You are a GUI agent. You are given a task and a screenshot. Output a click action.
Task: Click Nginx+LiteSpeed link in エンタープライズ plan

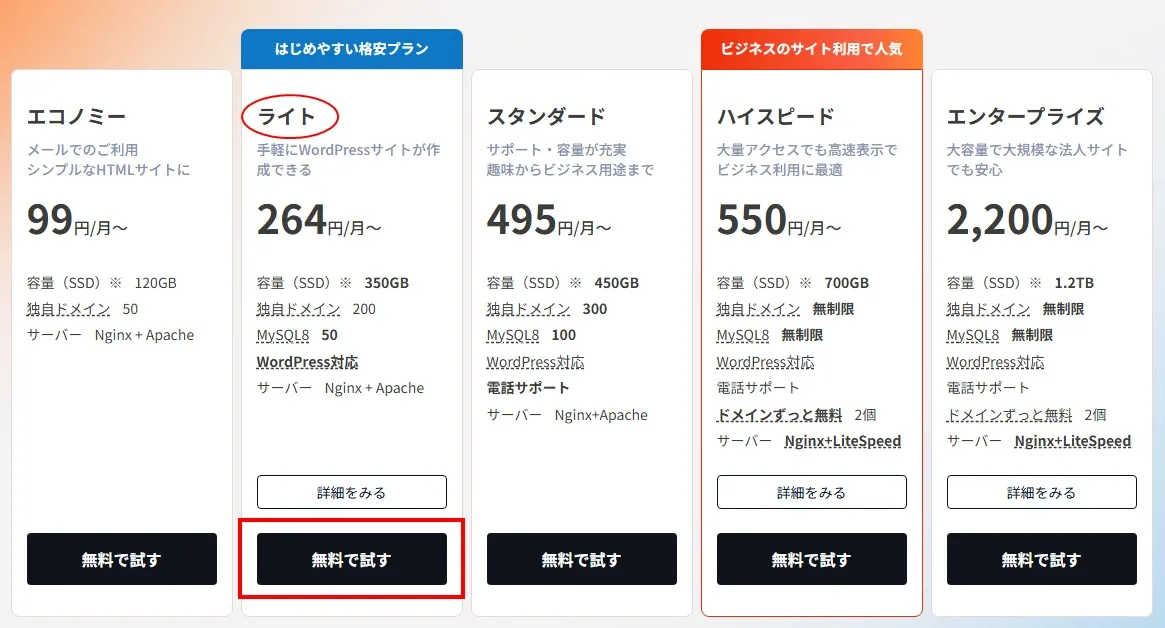1072,441
